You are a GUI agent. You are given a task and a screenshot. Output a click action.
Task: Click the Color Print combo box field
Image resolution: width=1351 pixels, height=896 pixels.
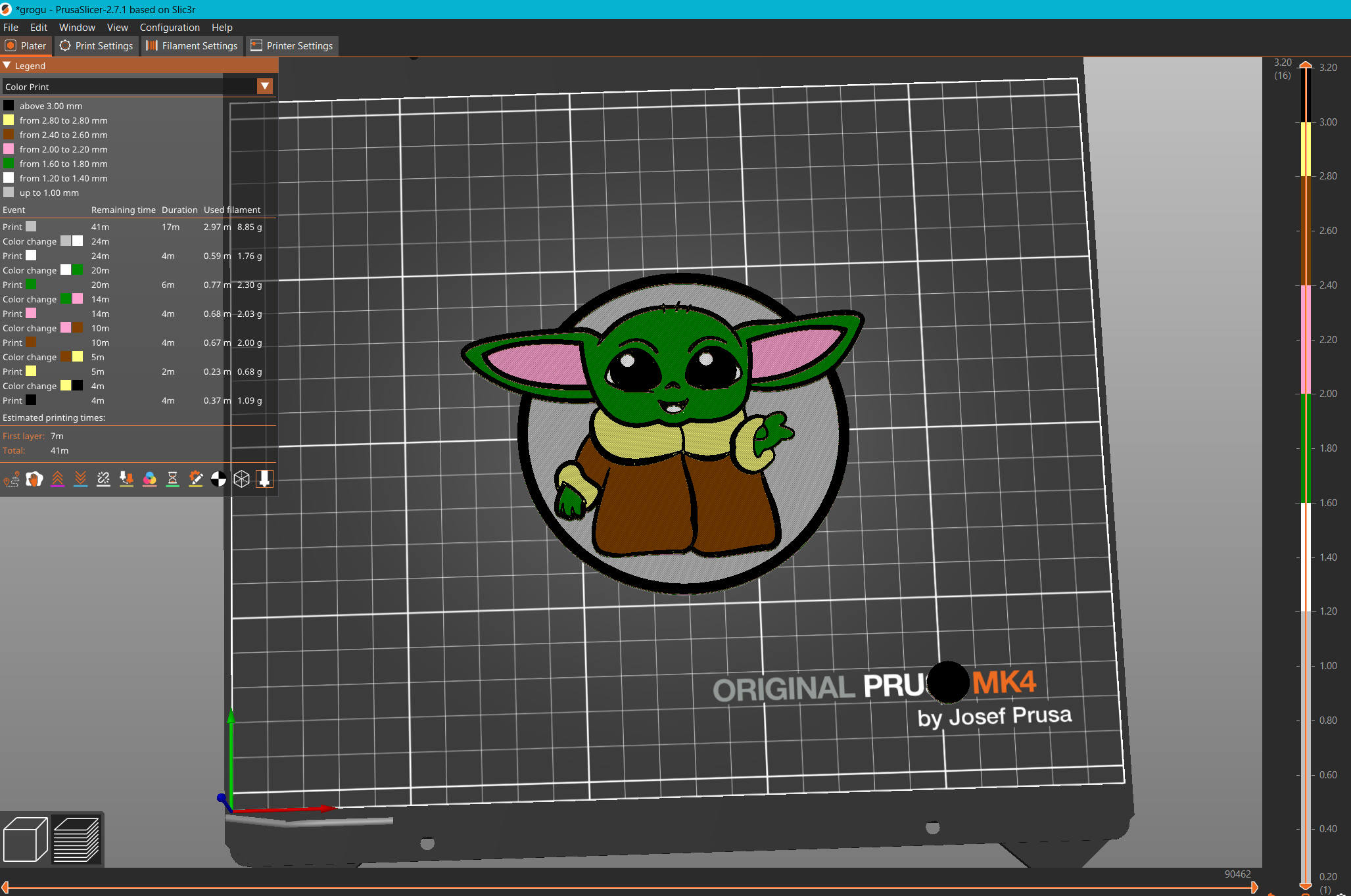click(137, 86)
